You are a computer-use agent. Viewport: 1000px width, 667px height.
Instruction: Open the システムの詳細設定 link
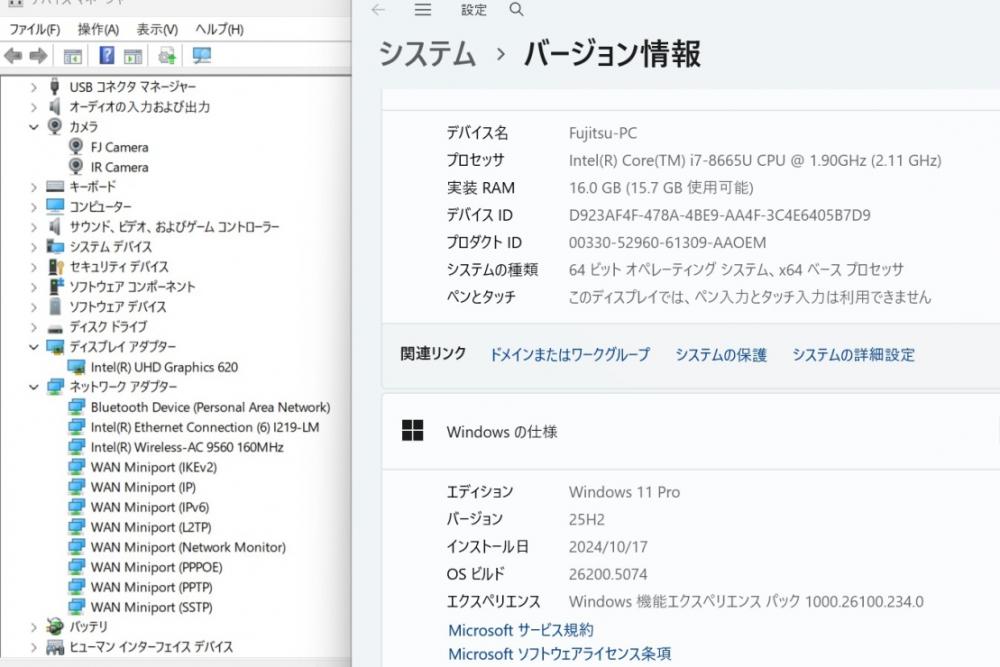pos(853,354)
